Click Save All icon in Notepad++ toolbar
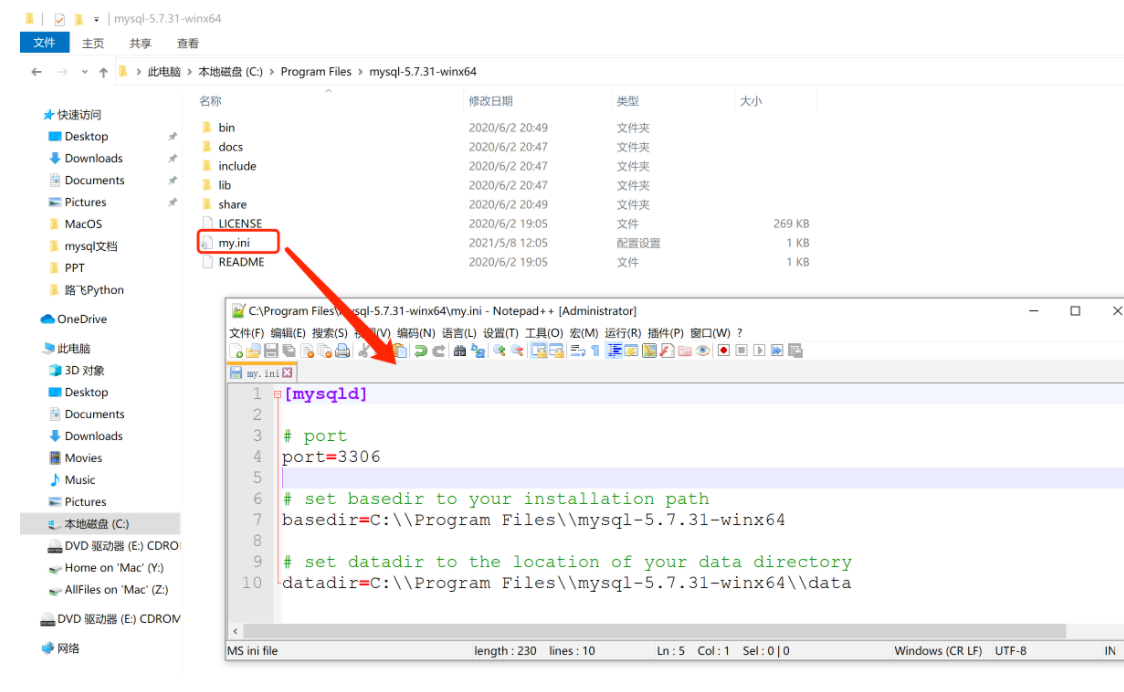The height and width of the screenshot is (692, 1124). (289, 351)
